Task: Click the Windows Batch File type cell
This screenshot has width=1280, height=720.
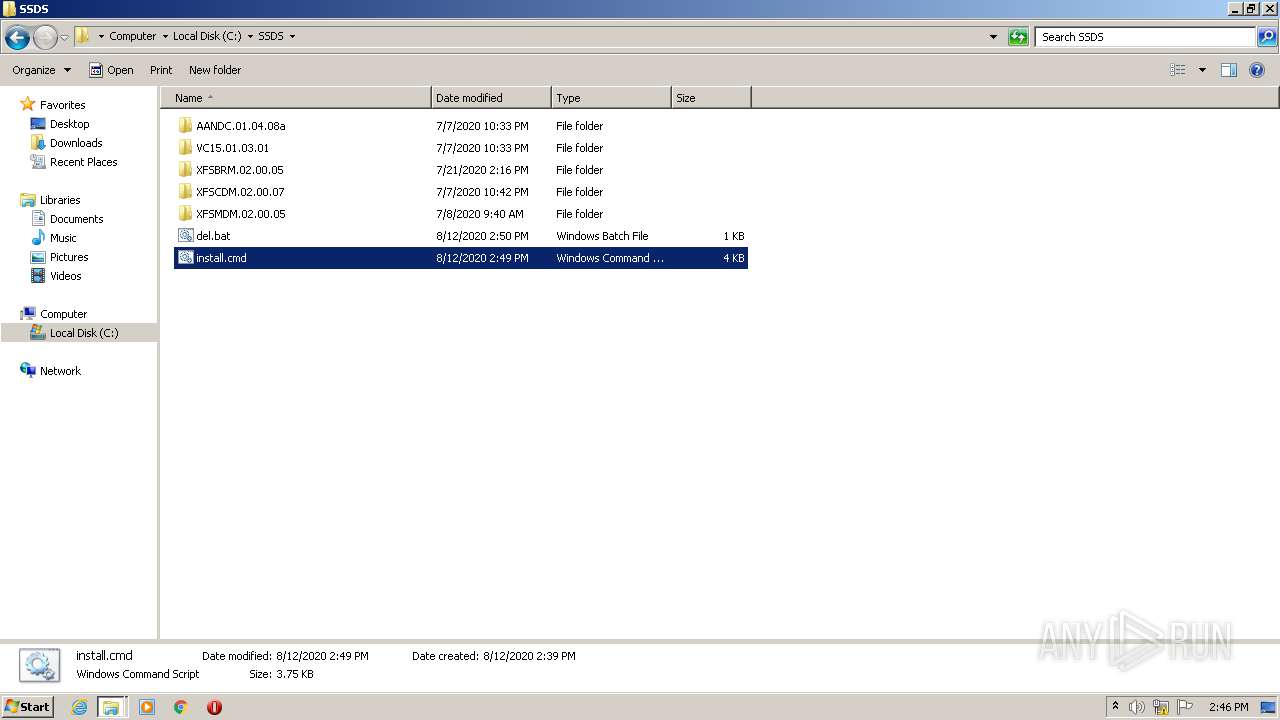Action: tap(602, 236)
